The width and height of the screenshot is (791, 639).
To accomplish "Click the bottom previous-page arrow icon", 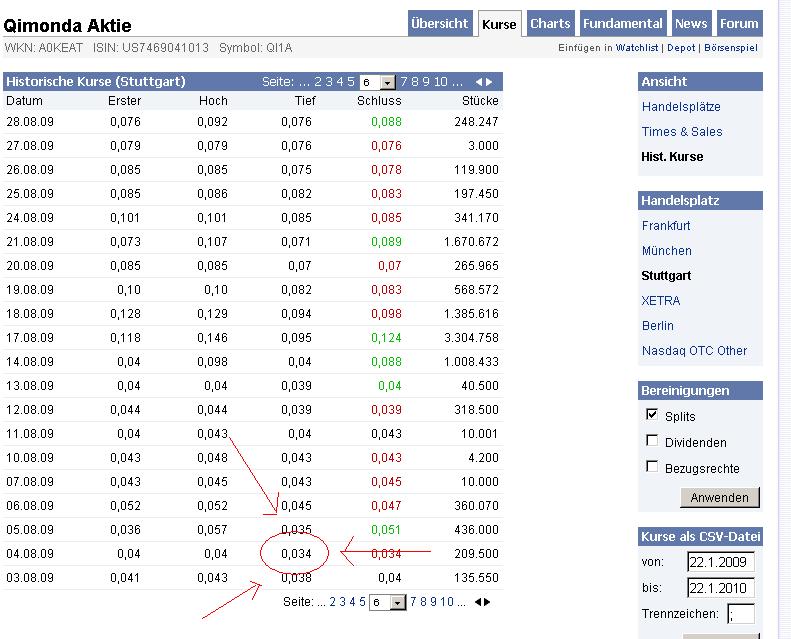I will (478, 602).
